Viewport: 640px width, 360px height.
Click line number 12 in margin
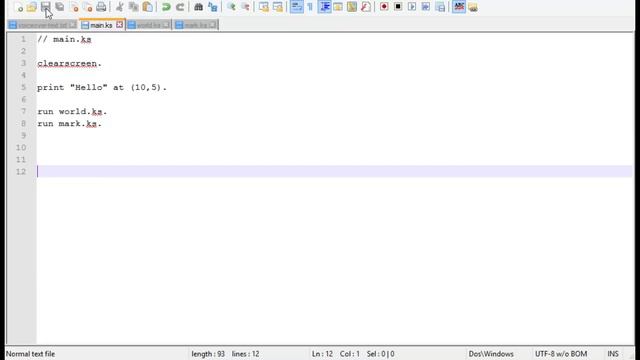coord(21,171)
